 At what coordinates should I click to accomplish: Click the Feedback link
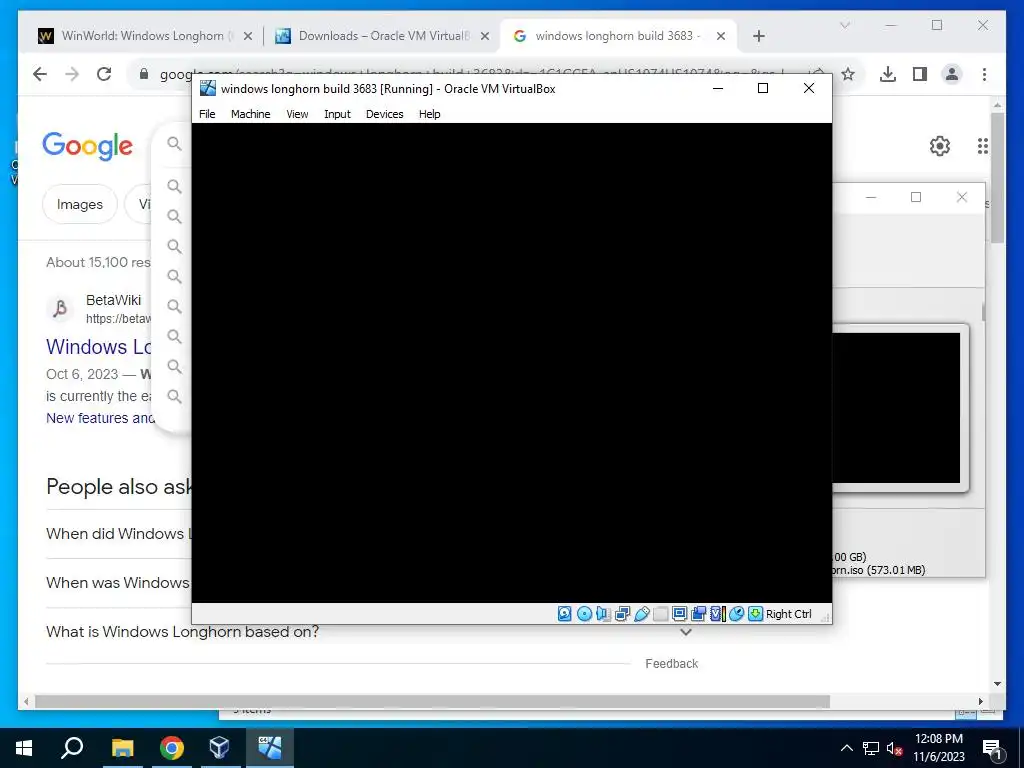pos(671,664)
